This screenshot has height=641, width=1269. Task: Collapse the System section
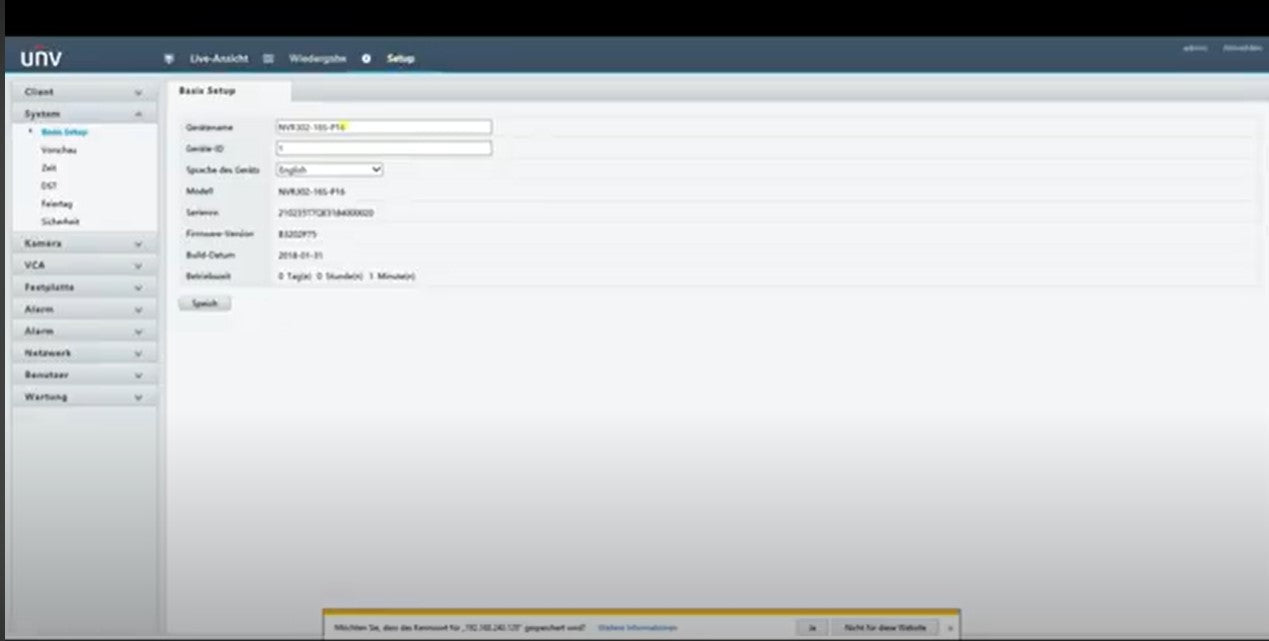(138, 114)
